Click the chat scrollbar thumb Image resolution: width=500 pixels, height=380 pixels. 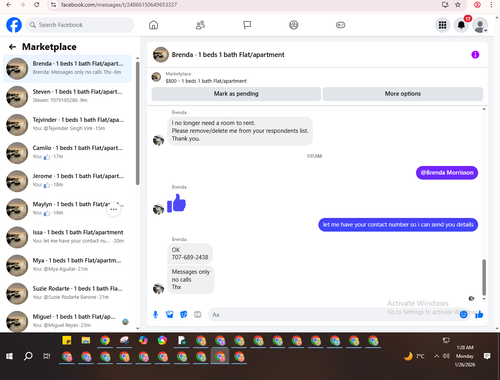pyautogui.click(x=484, y=277)
